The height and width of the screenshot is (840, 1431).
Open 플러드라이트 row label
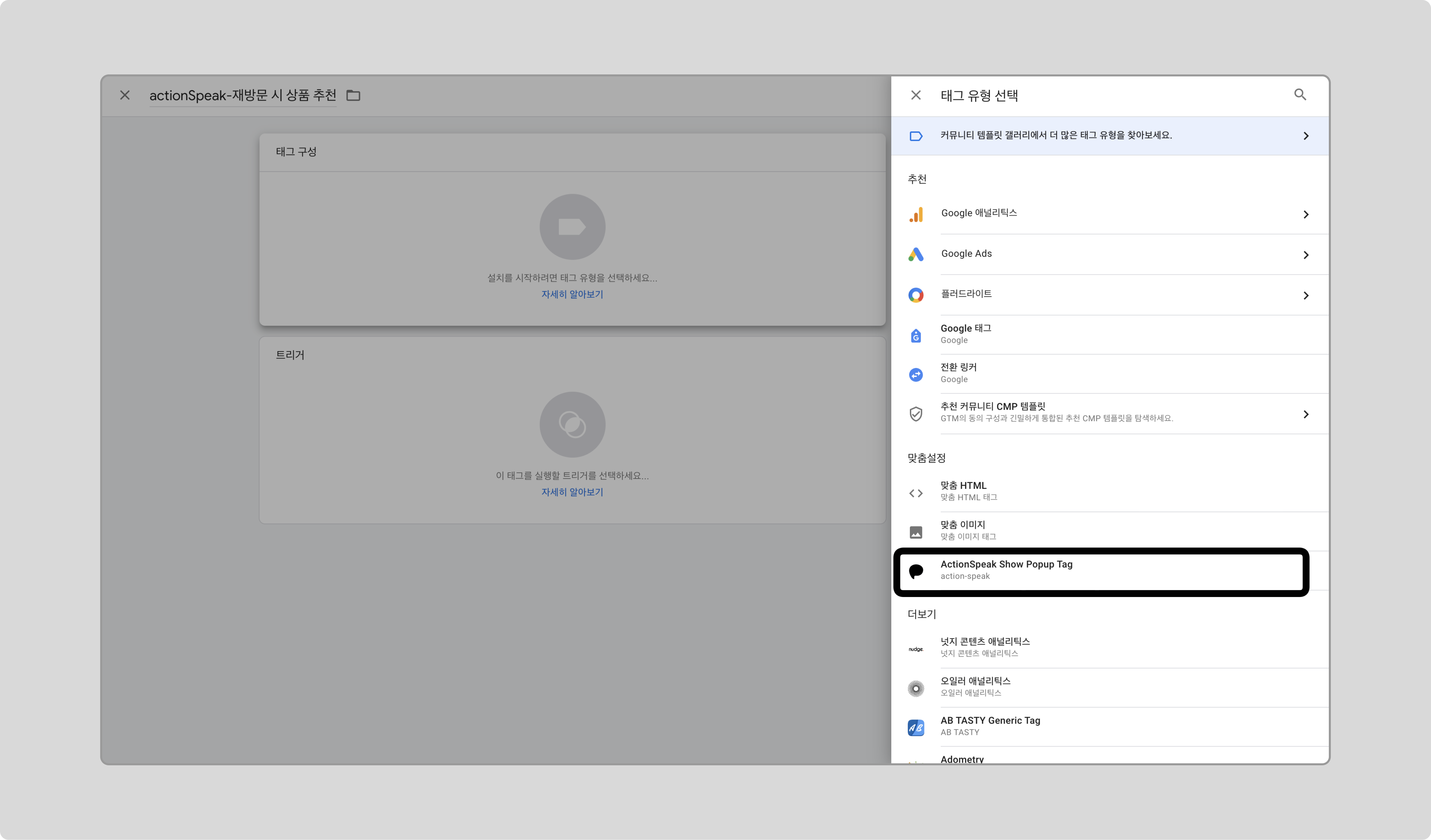click(x=966, y=294)
